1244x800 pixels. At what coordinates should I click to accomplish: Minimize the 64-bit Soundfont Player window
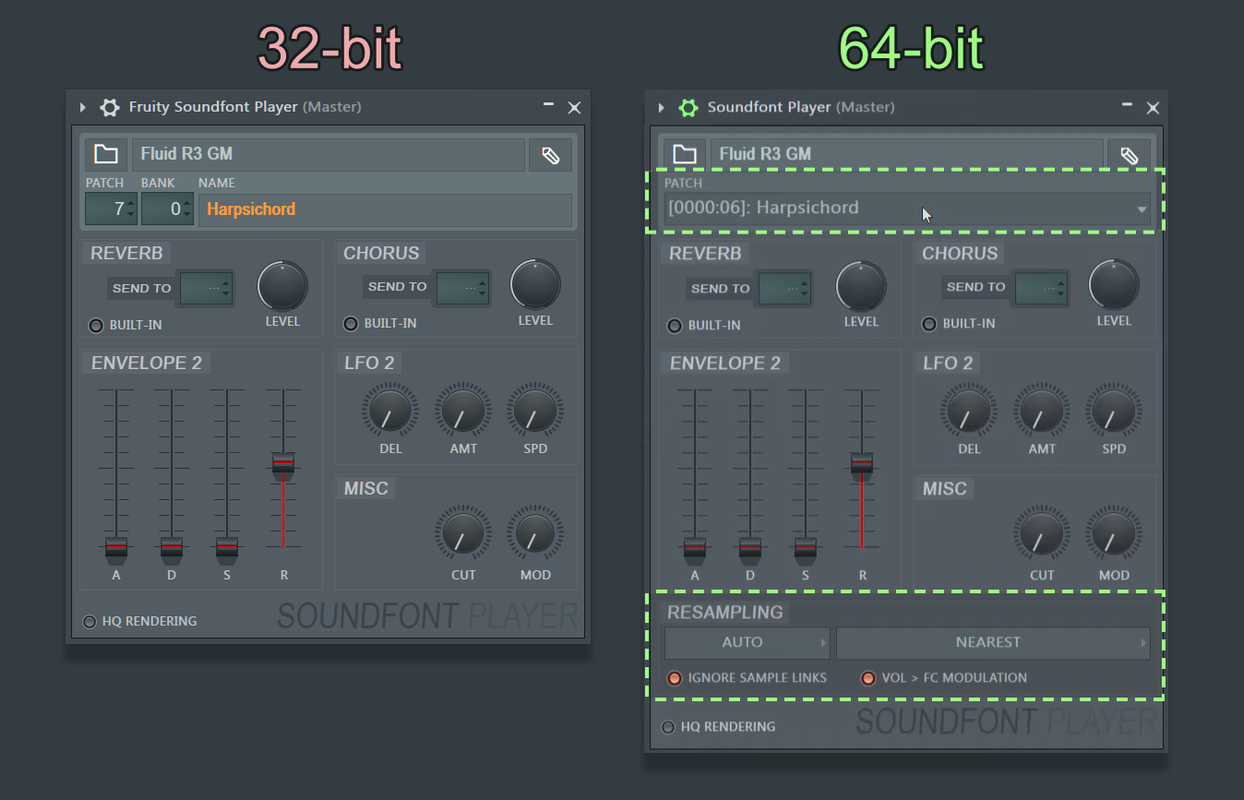tap(1127, 104)
